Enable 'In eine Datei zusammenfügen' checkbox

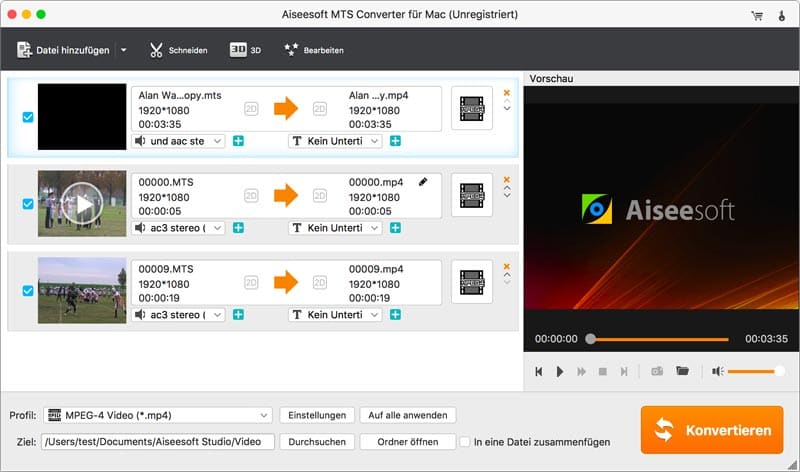coord(464,441)
